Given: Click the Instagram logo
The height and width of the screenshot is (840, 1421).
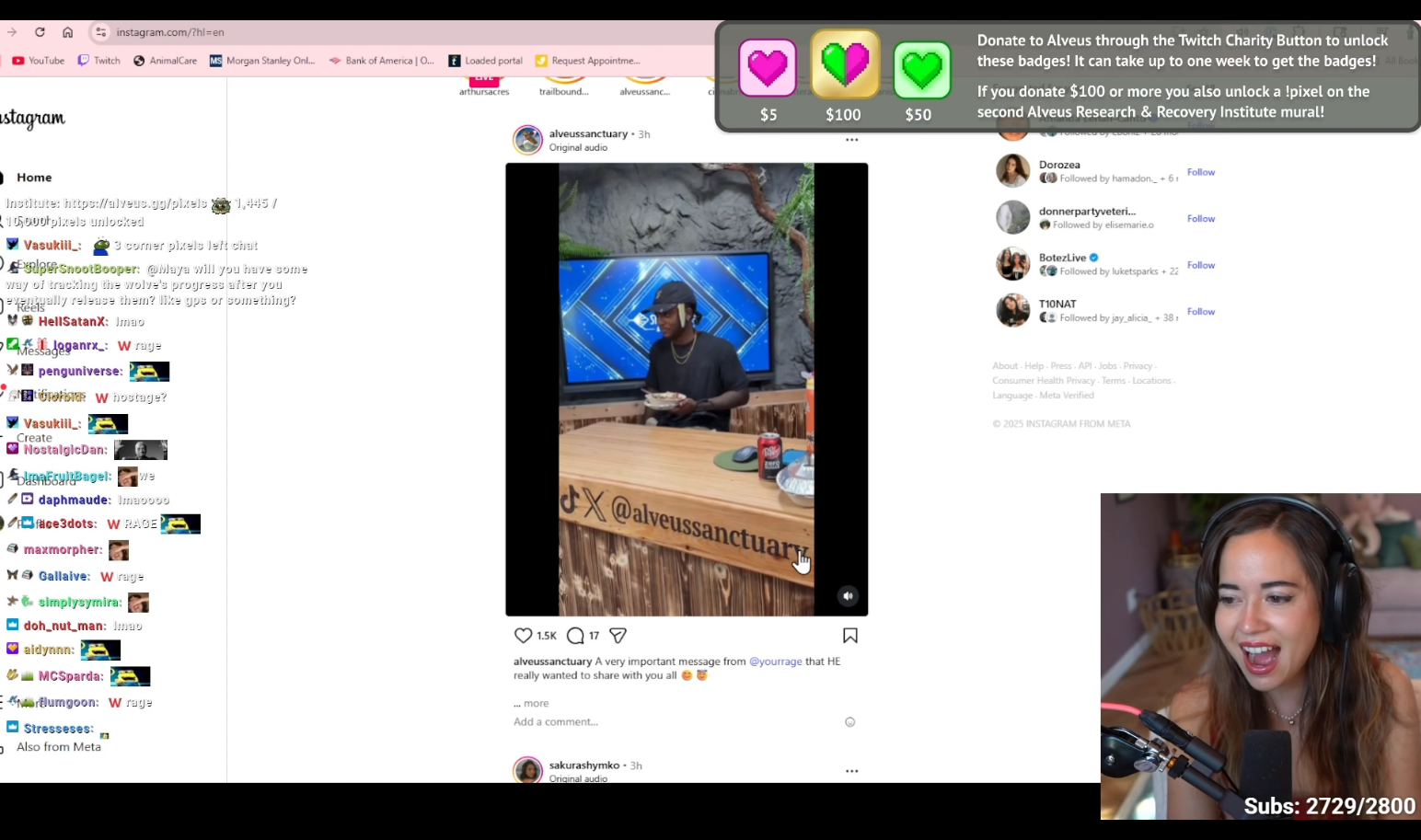Looking at the screenshot, I should [x=33, y=119].
